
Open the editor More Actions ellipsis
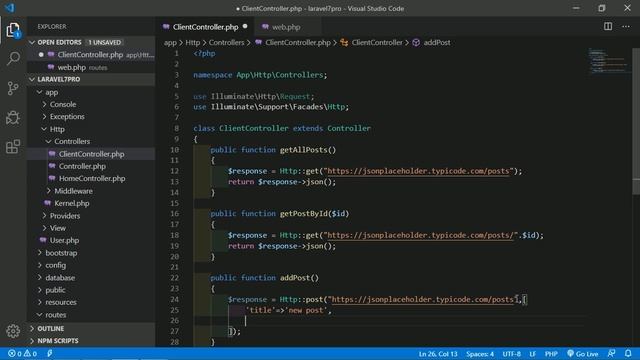tap(626, 27)
